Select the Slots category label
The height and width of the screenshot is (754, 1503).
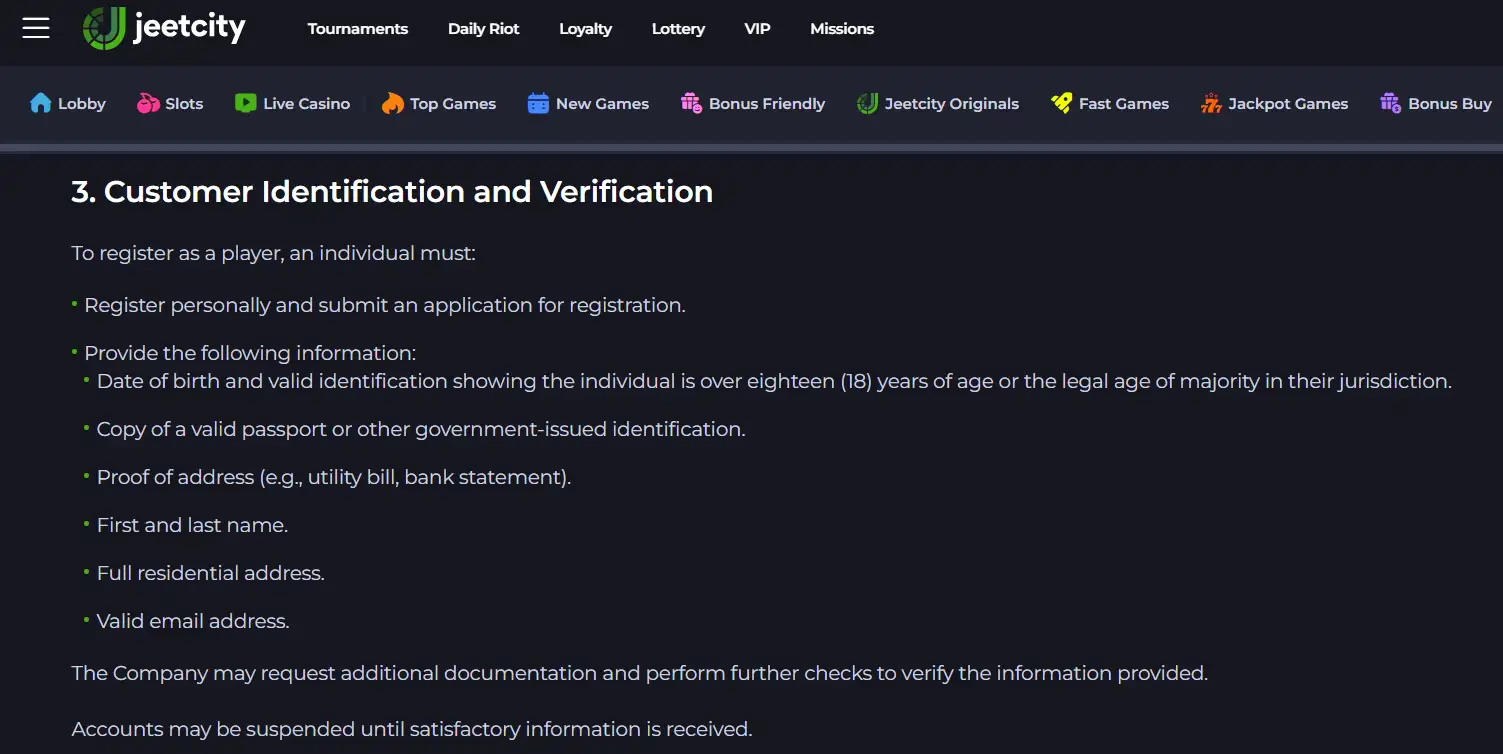click(184, 104)
